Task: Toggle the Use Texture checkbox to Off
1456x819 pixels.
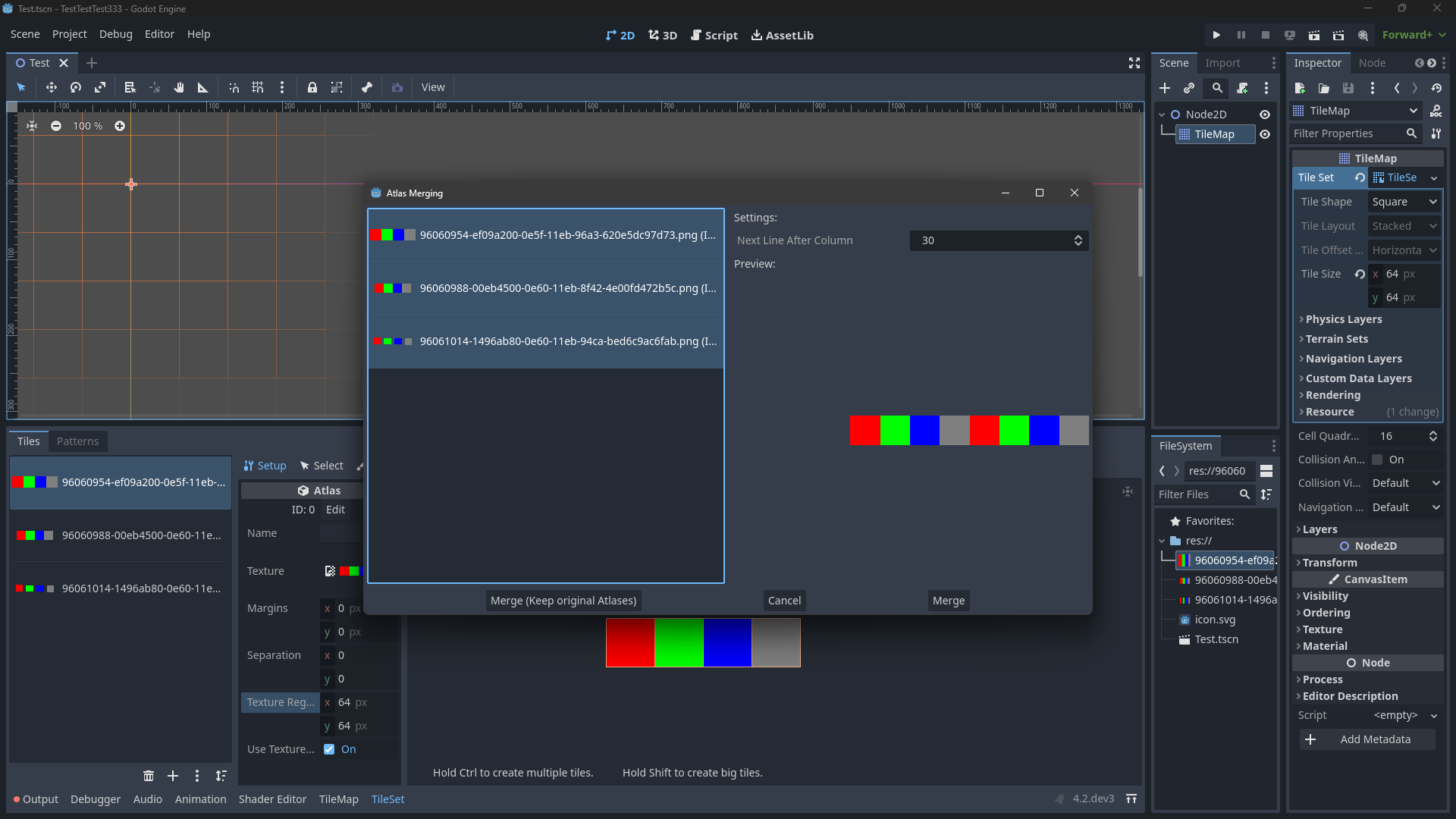Action: point(329,749)
